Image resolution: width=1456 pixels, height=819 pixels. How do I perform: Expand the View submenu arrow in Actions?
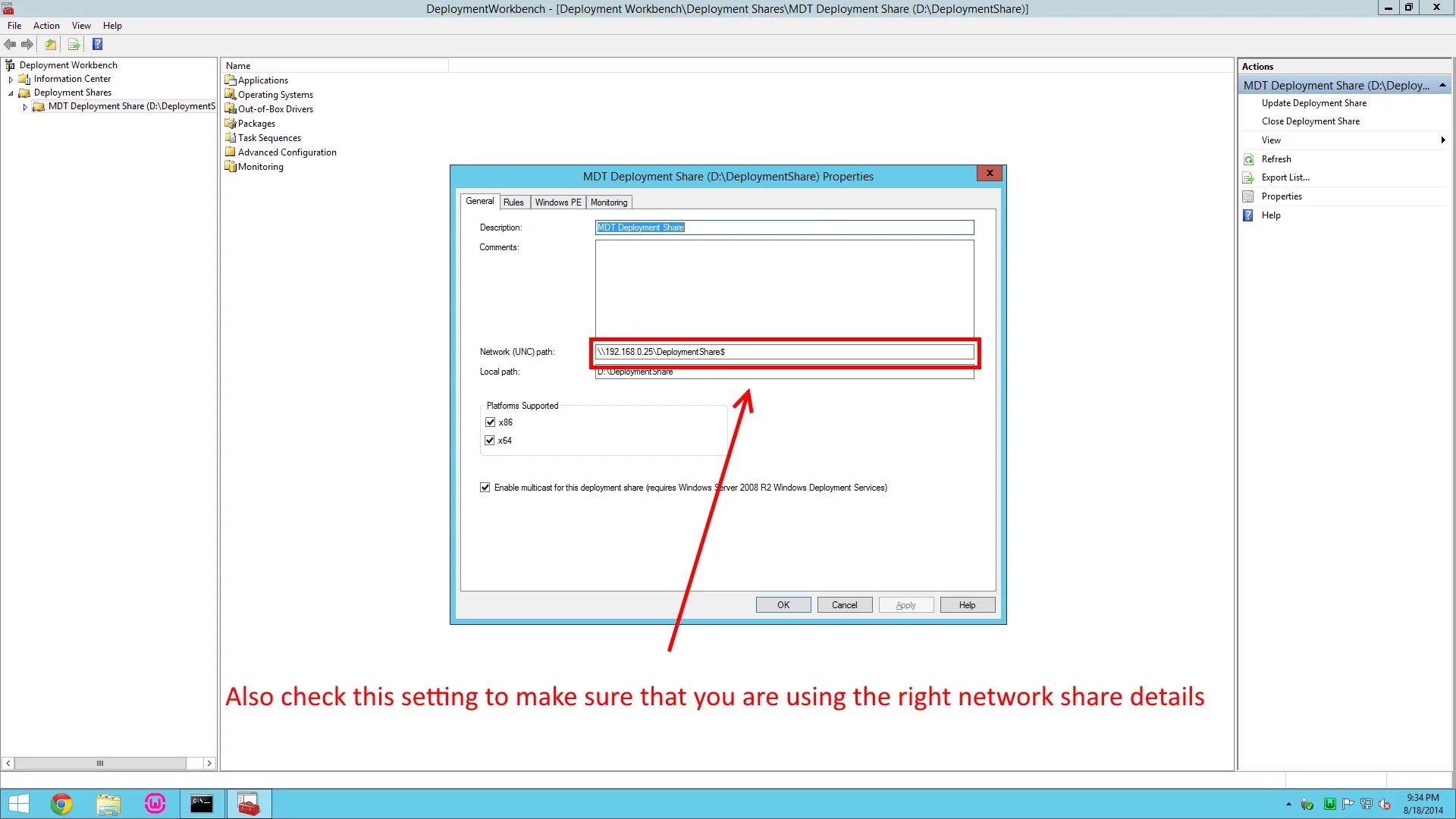1442,140
